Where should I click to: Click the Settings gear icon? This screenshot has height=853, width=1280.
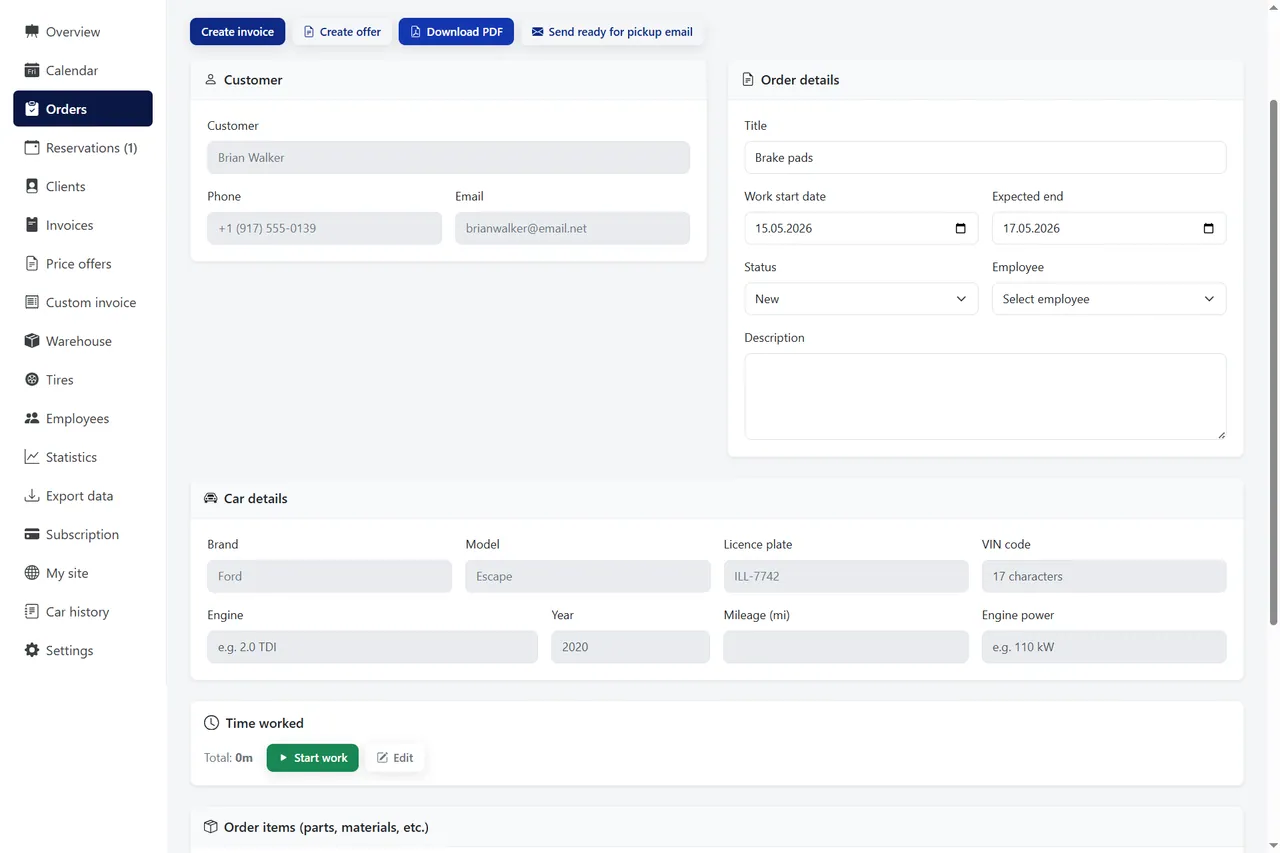[32, 650]
